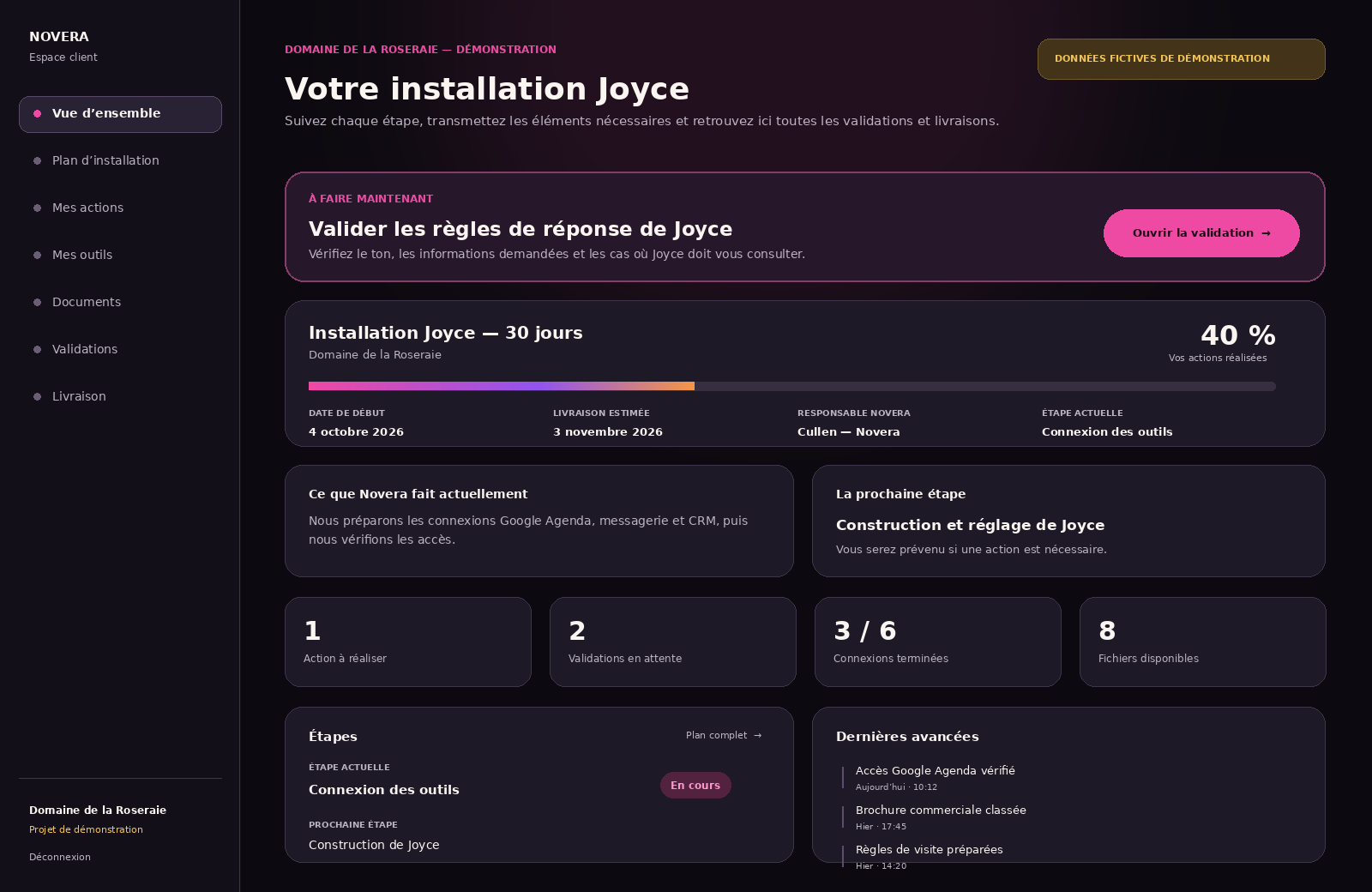
Task: Navigate to Validations page
Action: tap(120, 350)
